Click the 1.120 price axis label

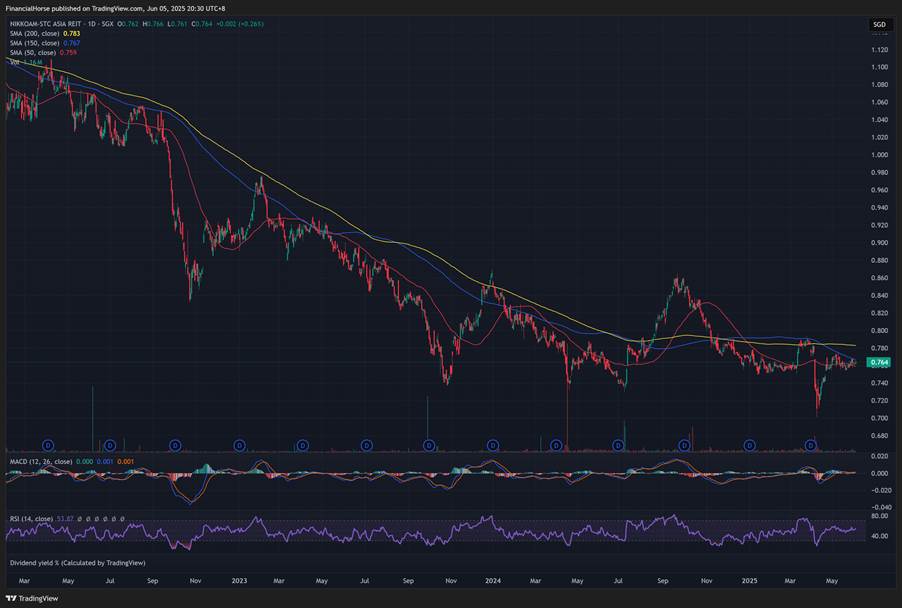tap(880, 50)
